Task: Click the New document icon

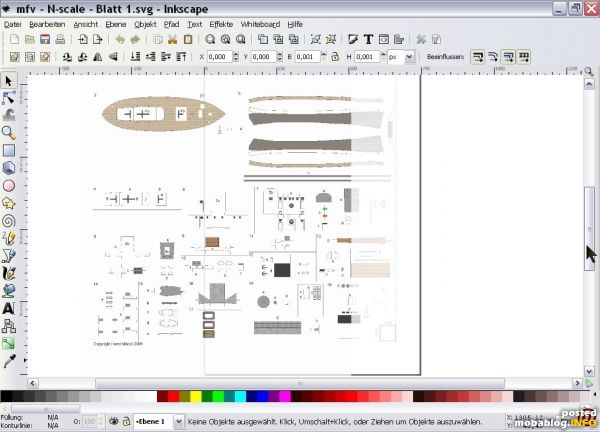Action: click(x=15, y=39)
